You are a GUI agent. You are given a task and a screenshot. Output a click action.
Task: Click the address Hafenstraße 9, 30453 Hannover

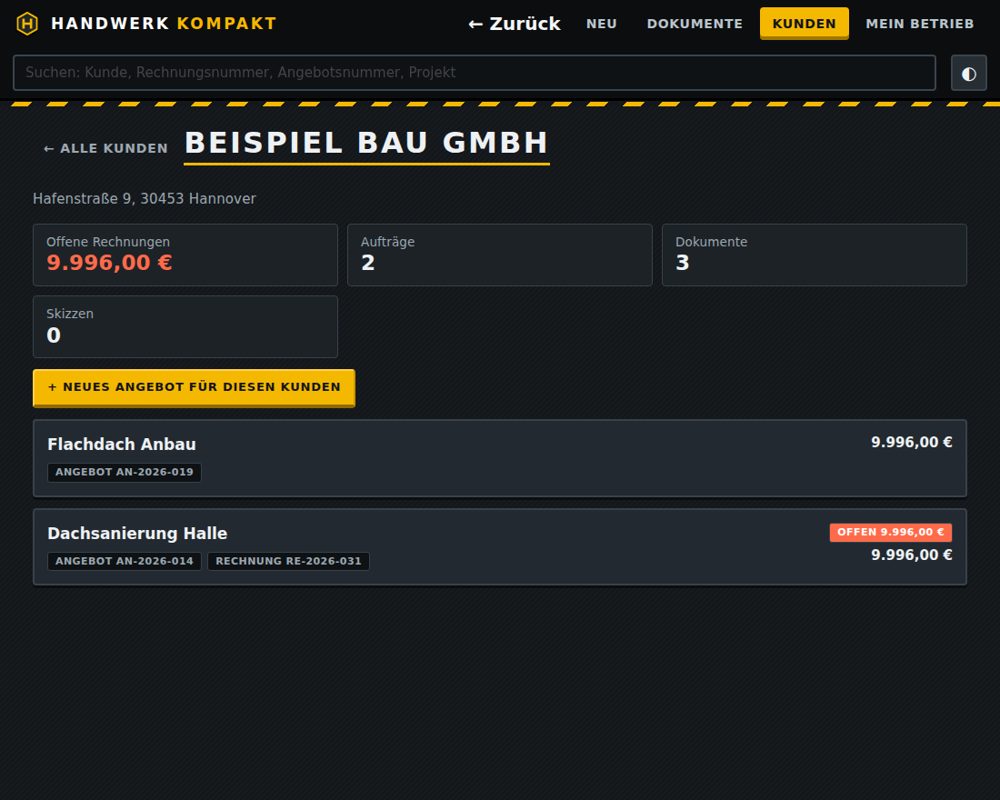tap(144, 199)
